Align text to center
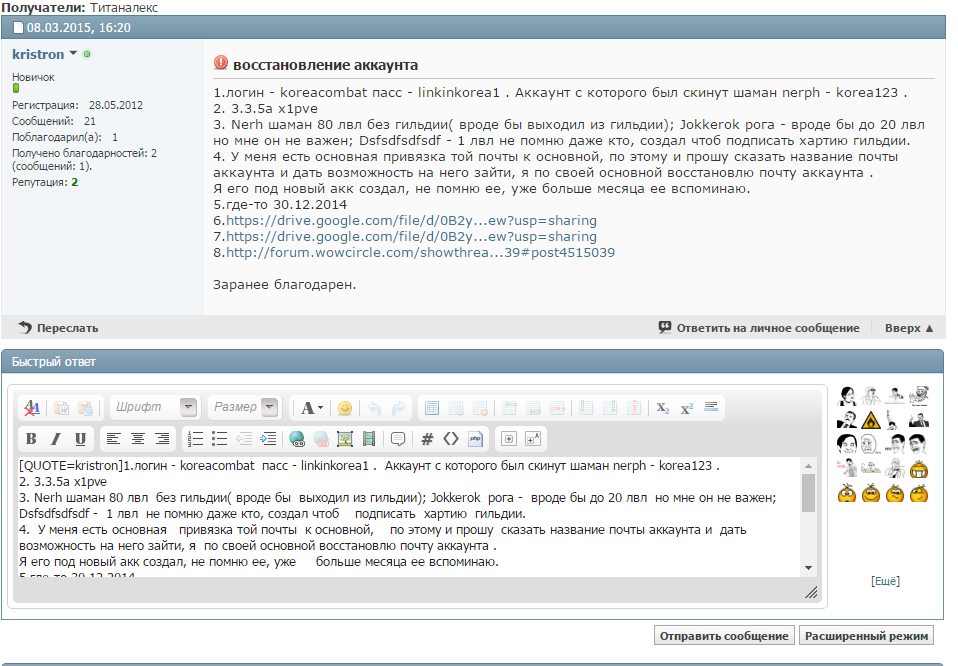This screenshot has height=666, width=958. click(x=137, y=438)
